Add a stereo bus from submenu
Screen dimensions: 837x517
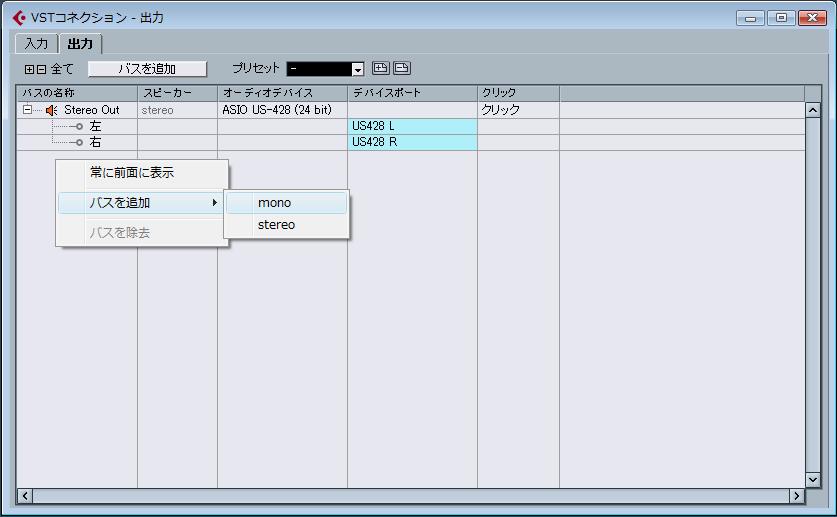tap(286, 225)
